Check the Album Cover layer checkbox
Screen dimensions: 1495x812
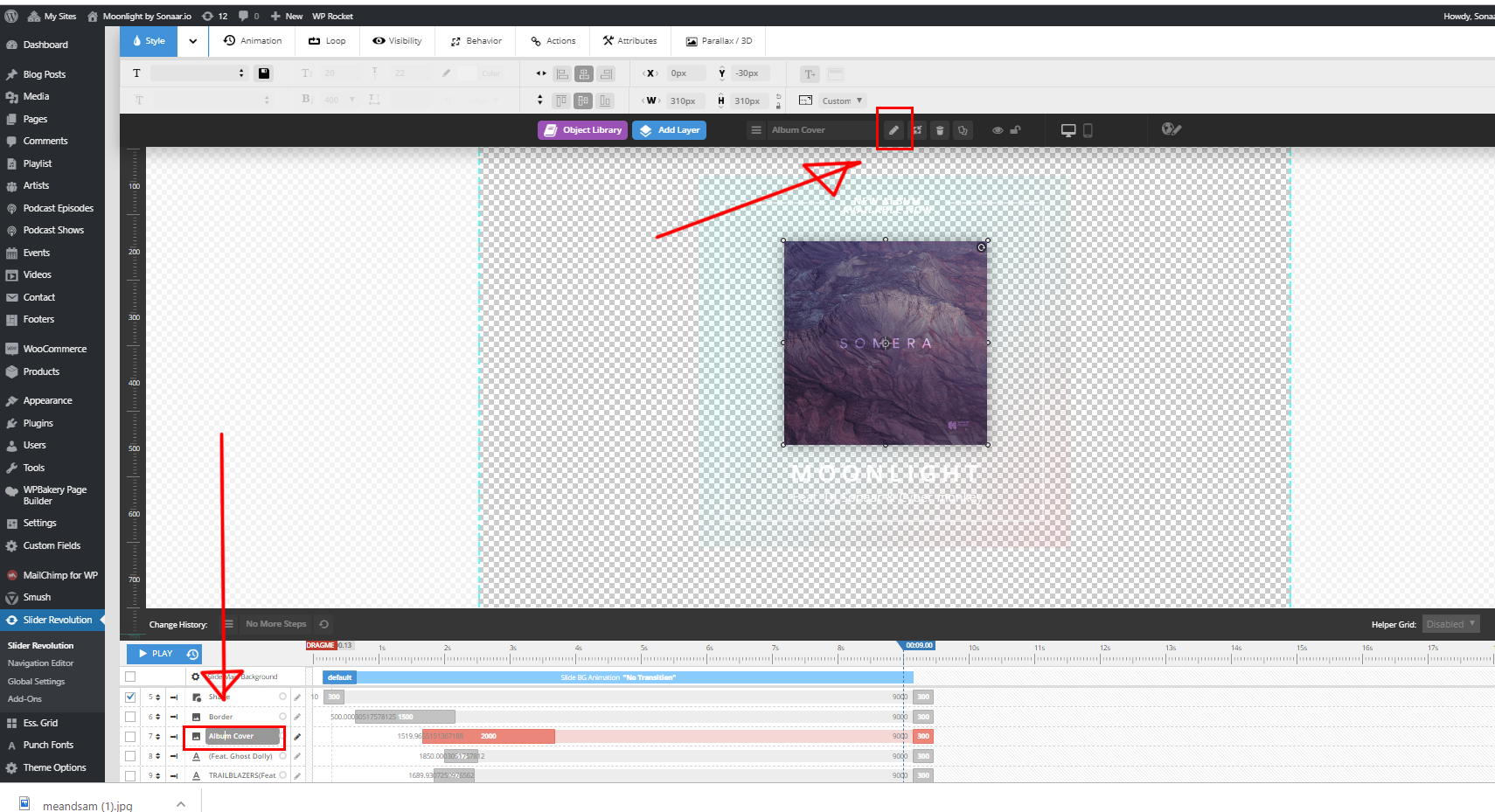click(130, 737)
